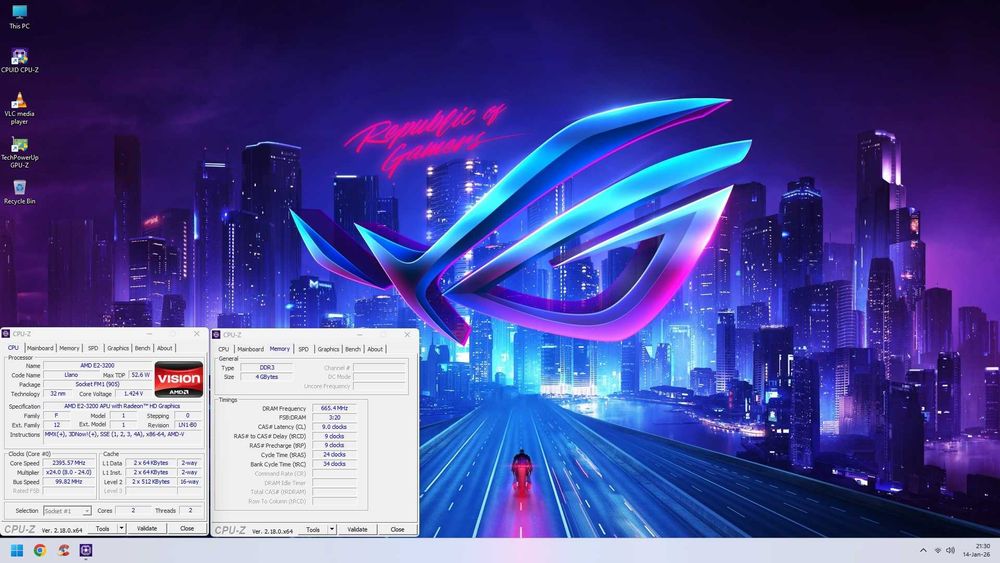
Task: Click the Close button in left CPU-Z window
Action: (187, 529)
